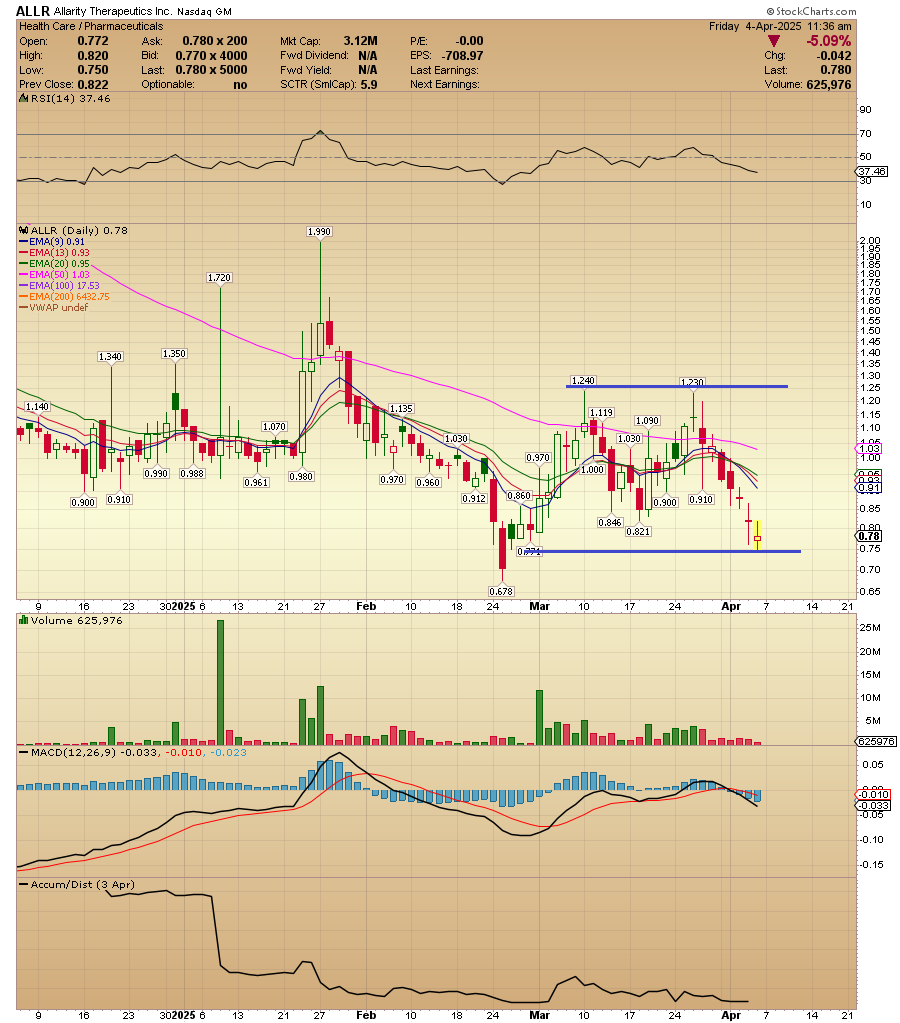The width and height of the screenshot is (900, 1023).
Task: Click the -5.09% percent change value
Action: pos(829,41)
